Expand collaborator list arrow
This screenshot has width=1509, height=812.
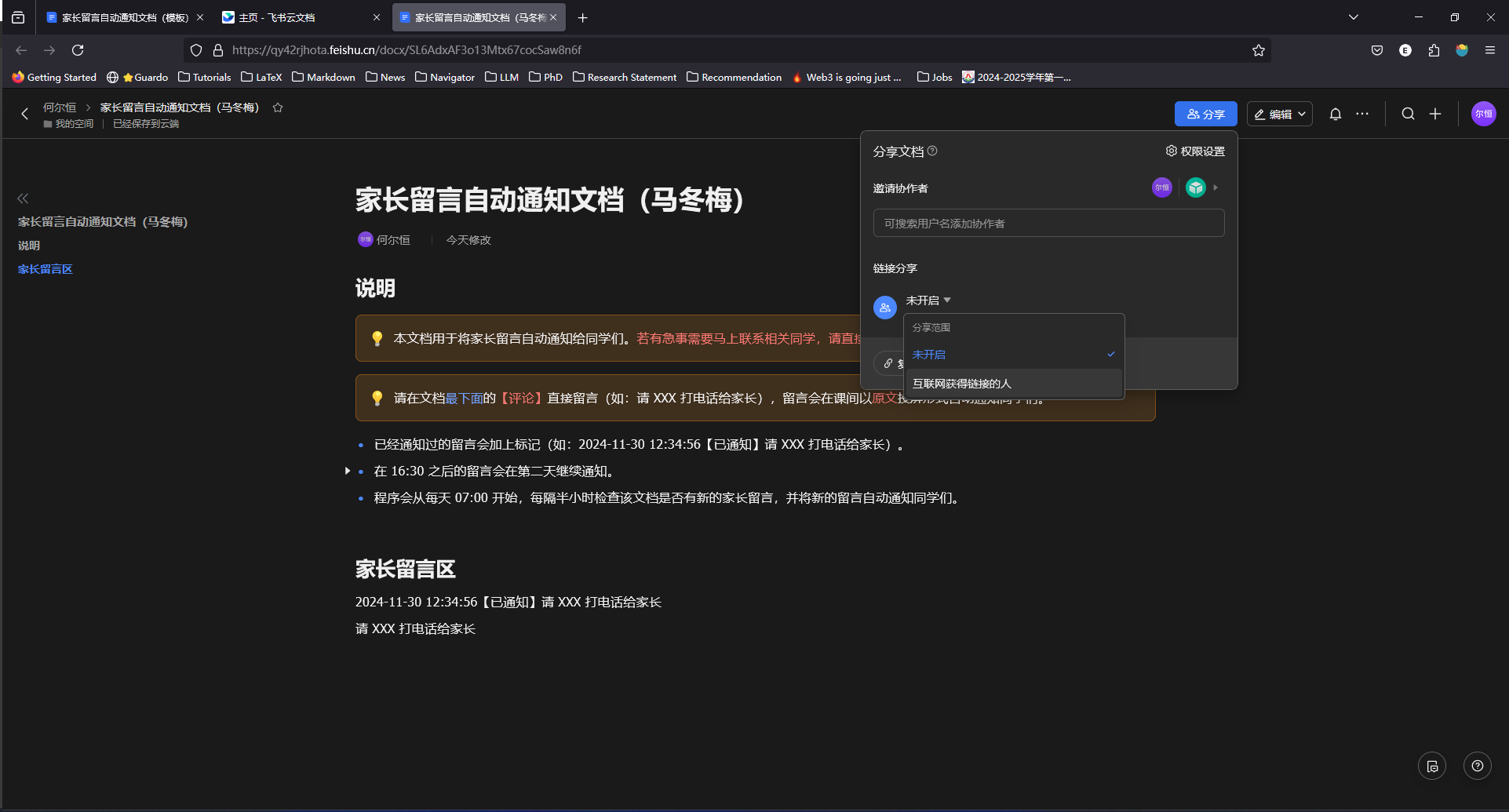point(1216,188)
